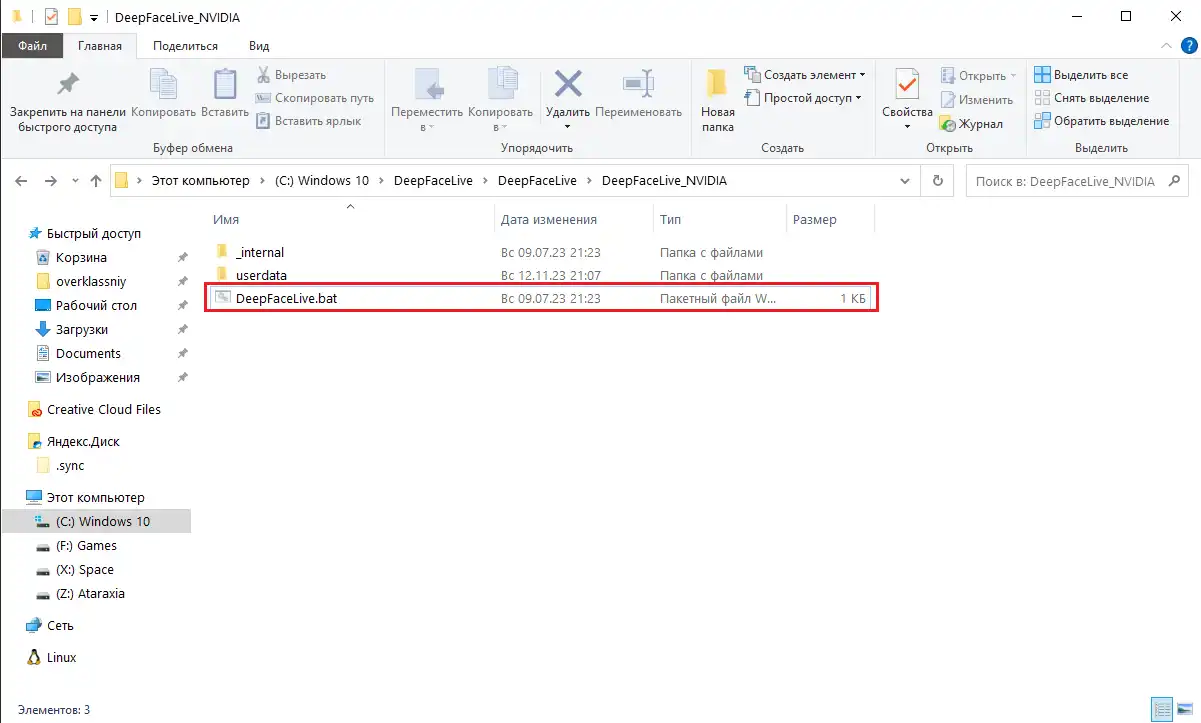
Task: Choose Вставить ярлык in the ribbon
Action: pos(308,121)
